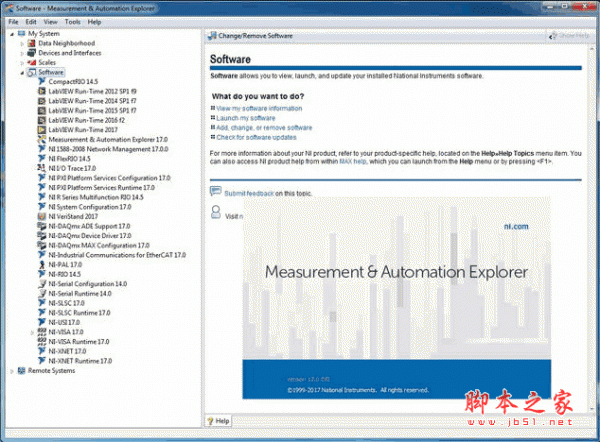Screen dimensions: 600x442
Task: Click NI-Serial Configuration 14.0 icon
Action: (x=42, y=284)
